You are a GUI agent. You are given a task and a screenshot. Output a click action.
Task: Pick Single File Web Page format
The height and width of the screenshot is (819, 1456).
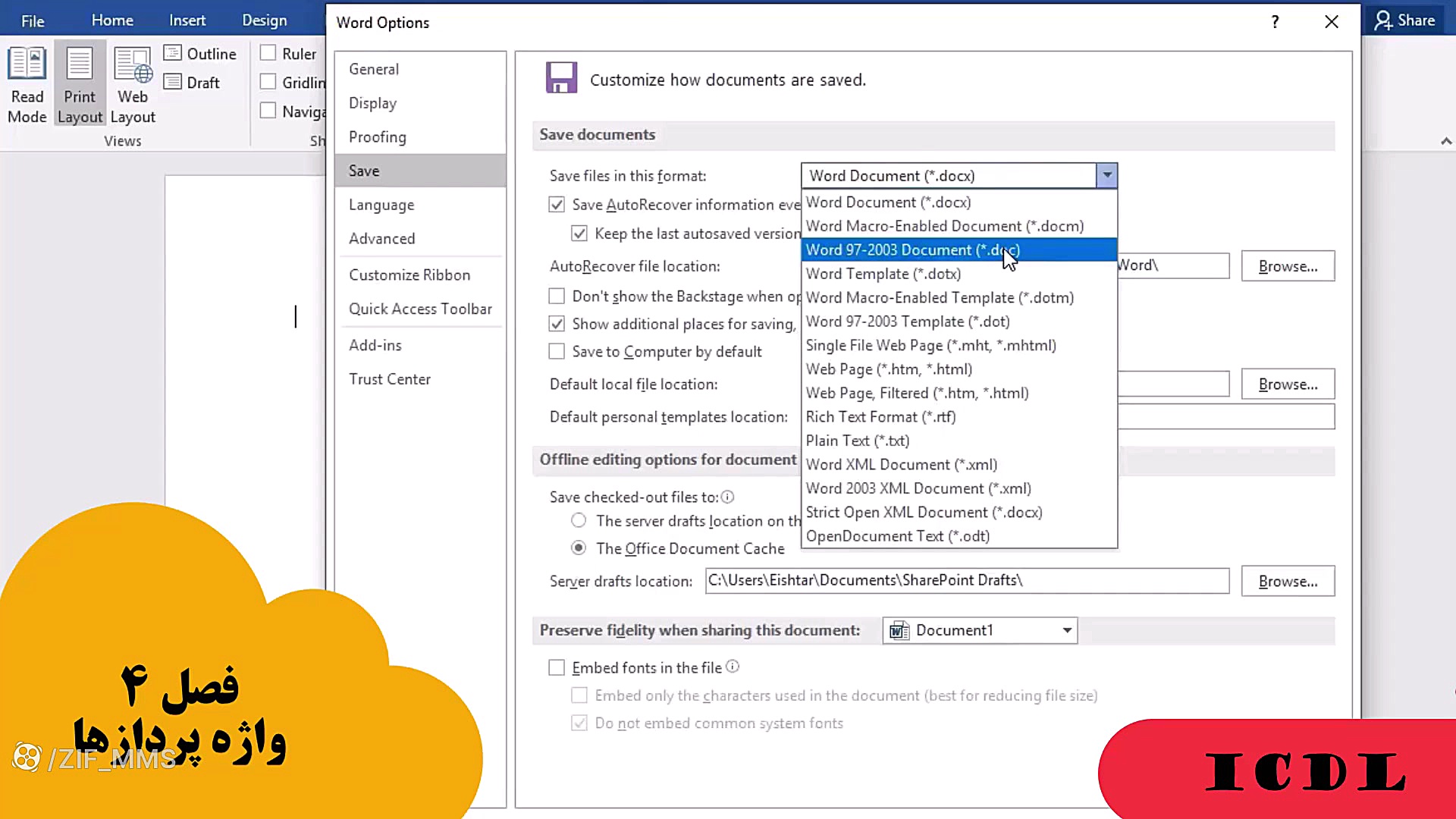[x=959, y=346]
